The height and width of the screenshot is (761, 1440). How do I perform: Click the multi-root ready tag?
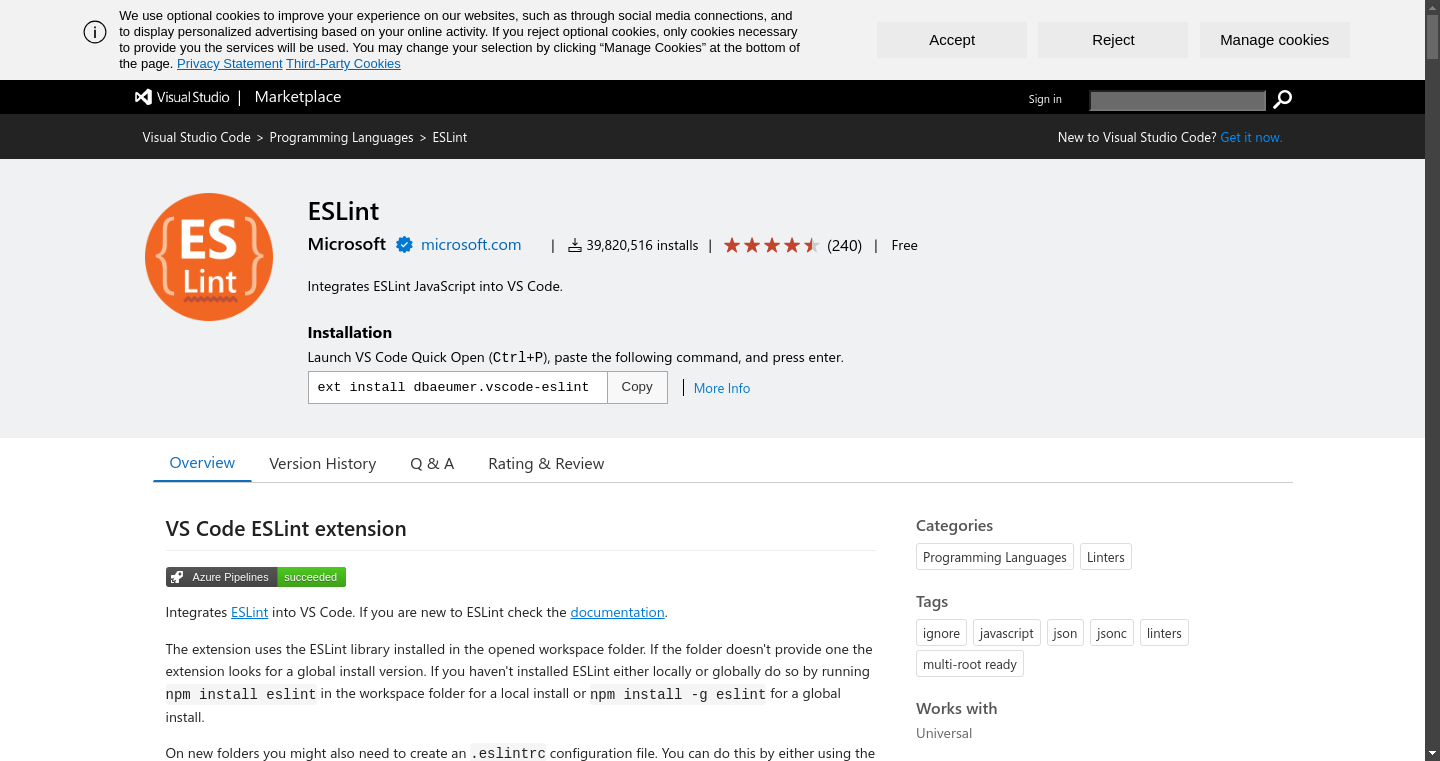pyautogui.click(x=970, y=664)
